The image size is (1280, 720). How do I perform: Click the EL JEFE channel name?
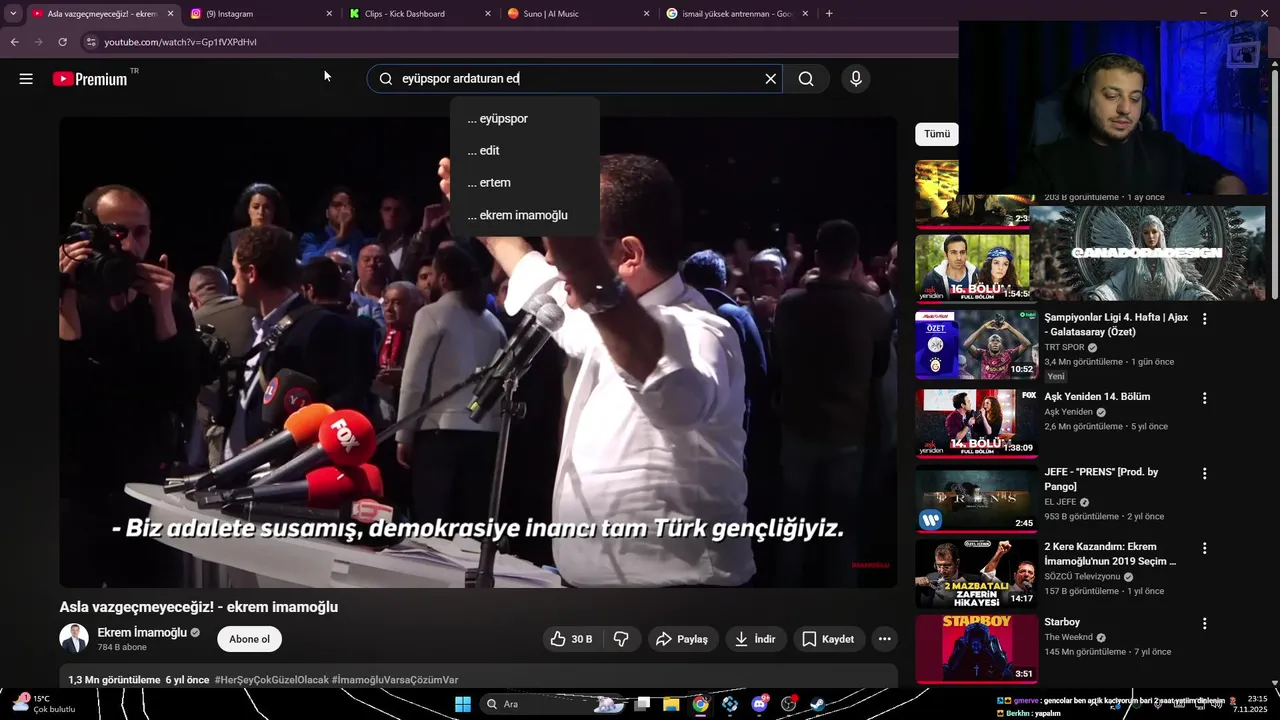point(1060,502)
